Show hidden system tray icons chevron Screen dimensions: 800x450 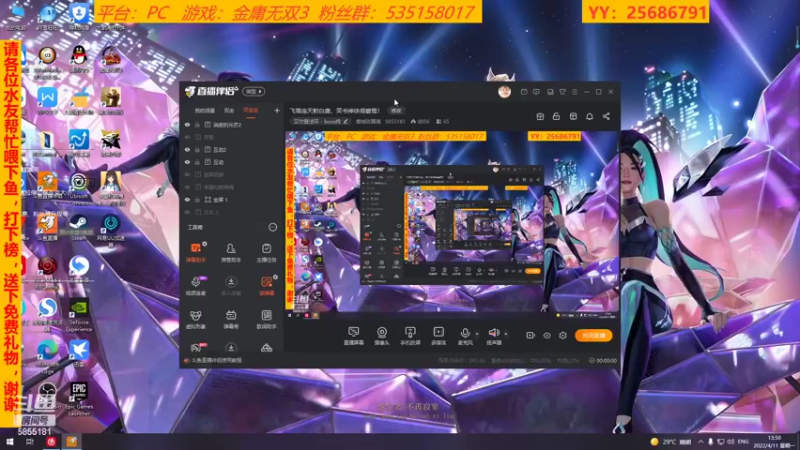click(x=701, y=441)
